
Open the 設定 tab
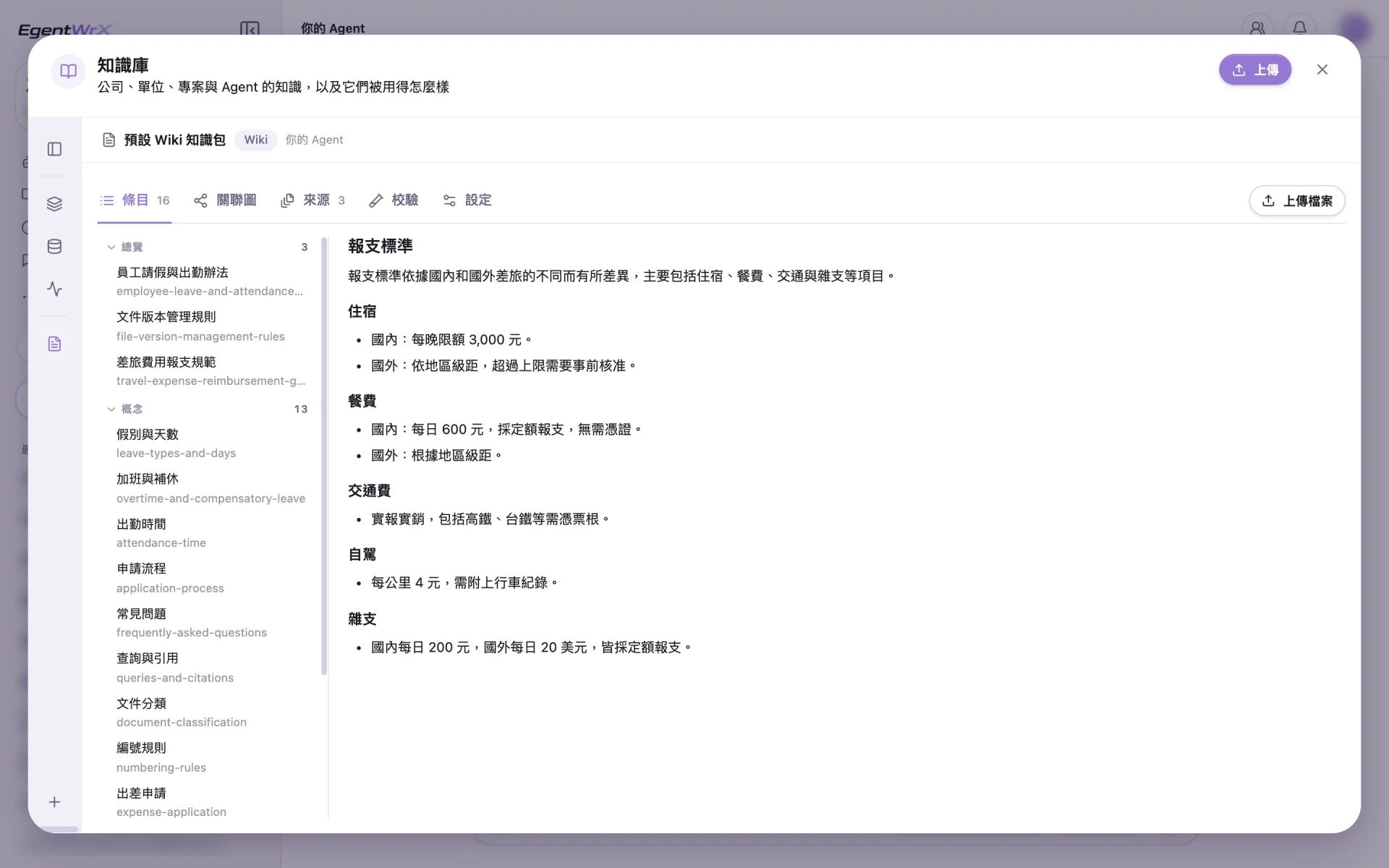[467, 200]
